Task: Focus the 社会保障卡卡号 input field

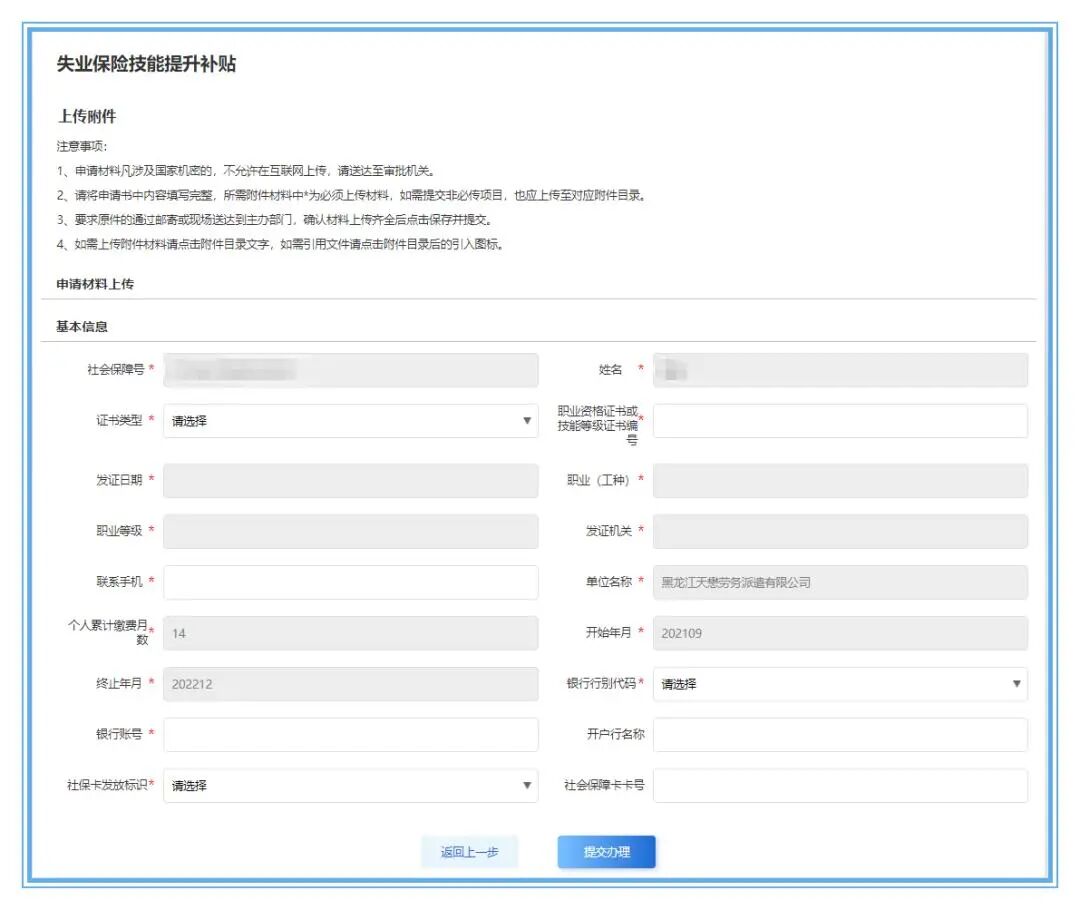Action: [x=840, y=786]
